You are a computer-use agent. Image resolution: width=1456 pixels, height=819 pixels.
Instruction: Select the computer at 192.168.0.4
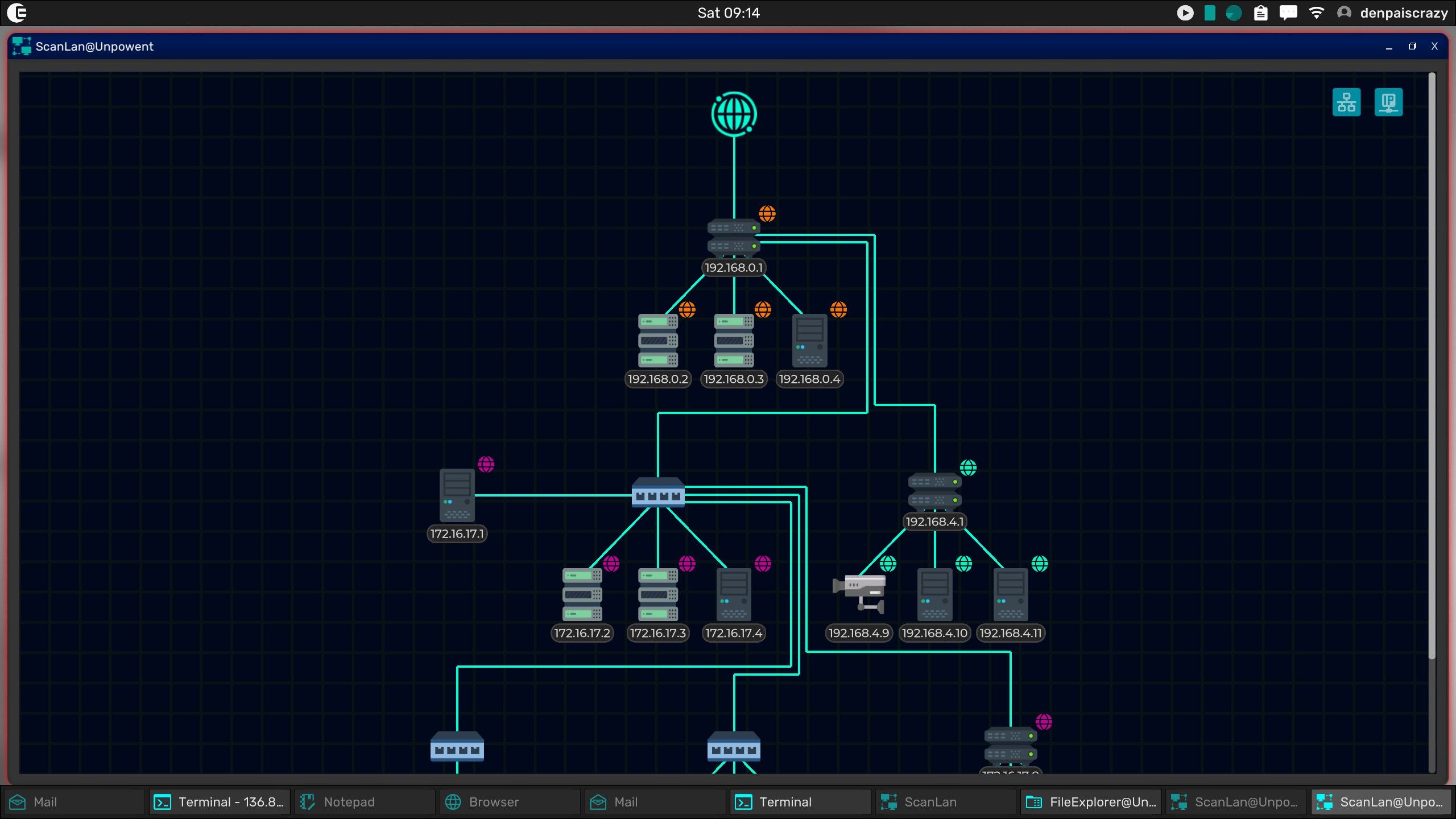point(809,340)
